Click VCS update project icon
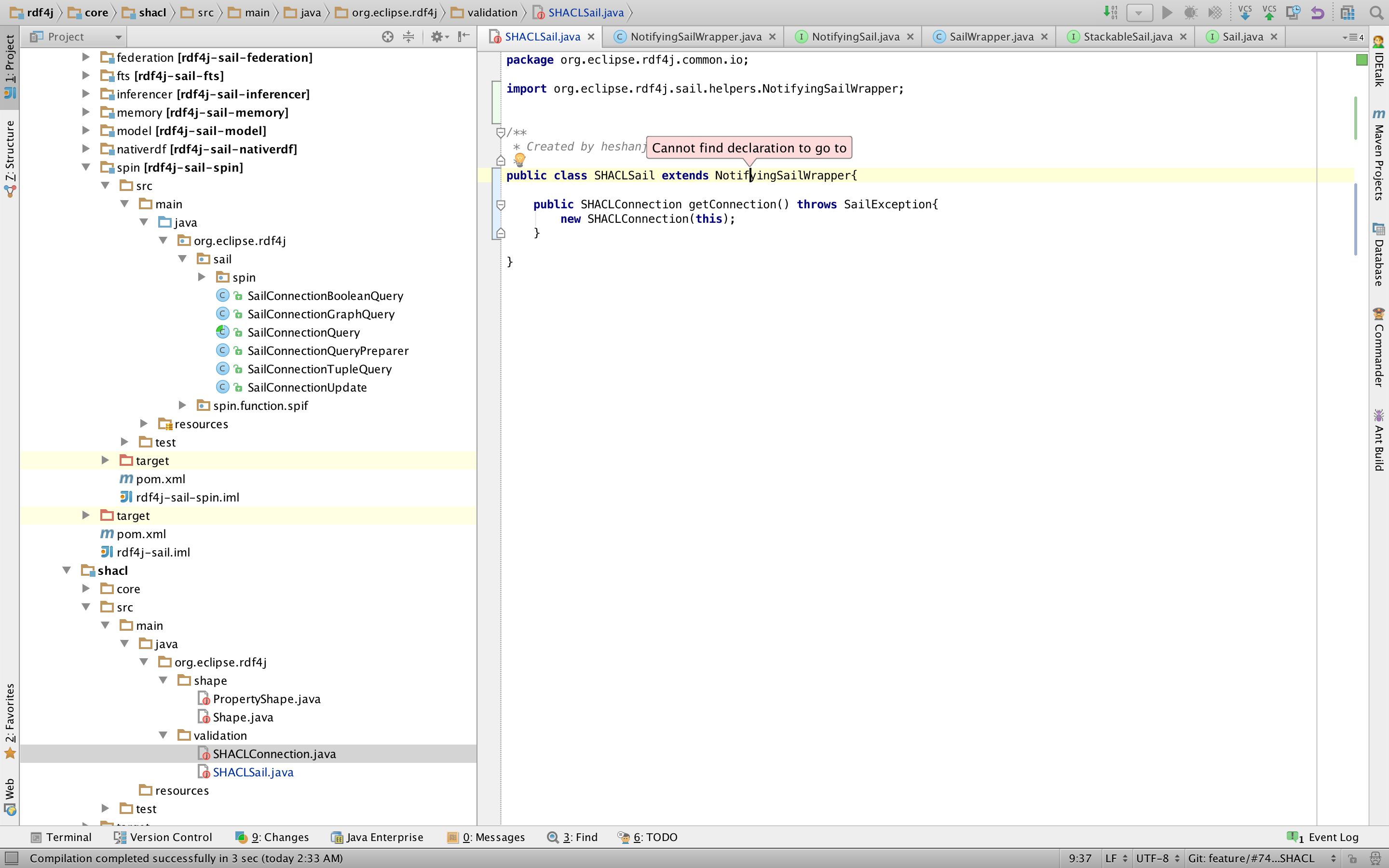1389x868 pixels. coord(1245,13)
